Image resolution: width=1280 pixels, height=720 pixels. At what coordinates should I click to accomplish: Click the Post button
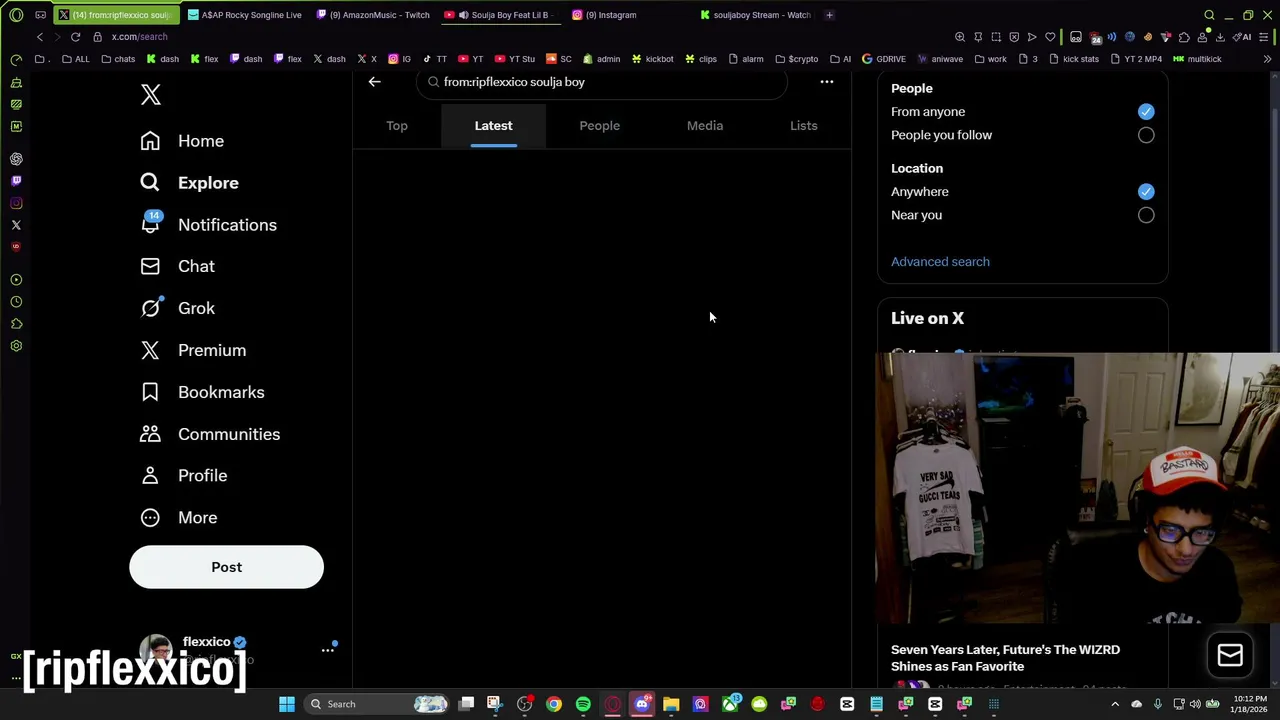coord(226,567)
